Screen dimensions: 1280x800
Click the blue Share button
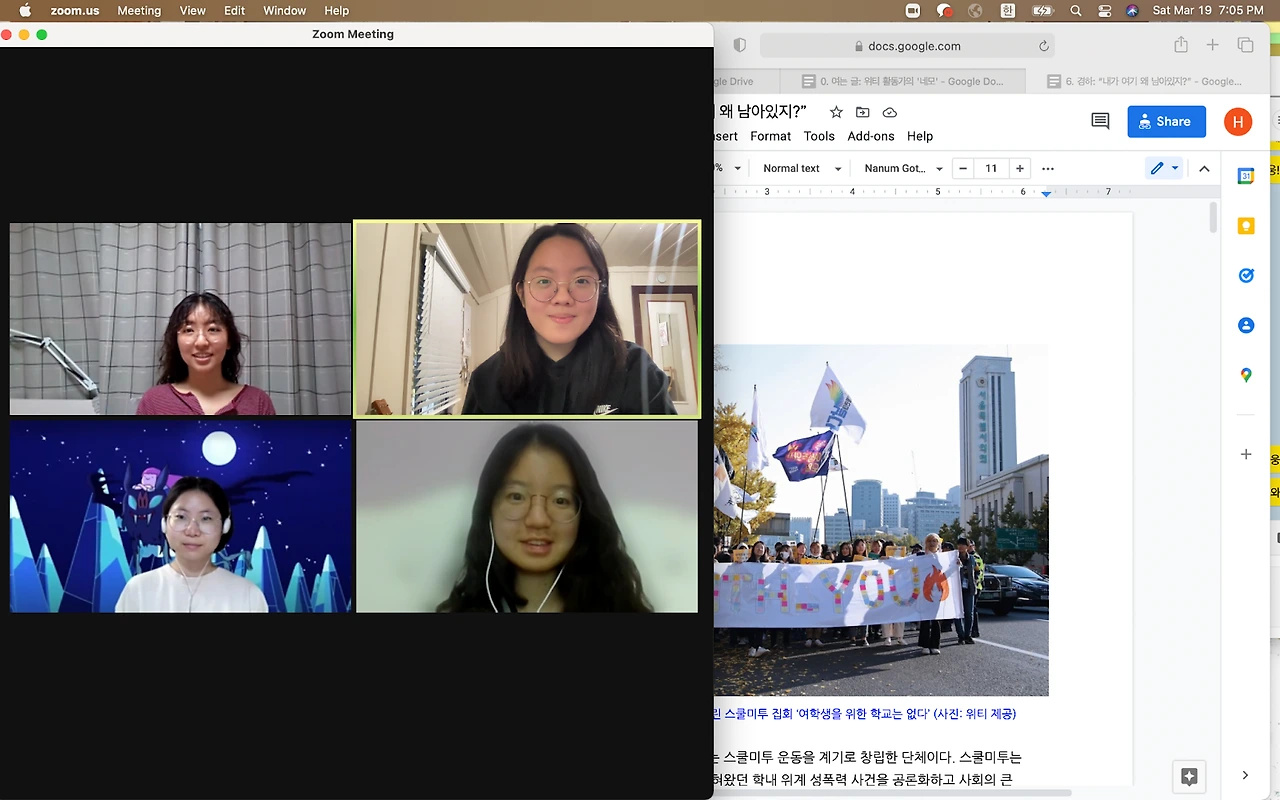pyautogui.click(x=1166, y=121)
